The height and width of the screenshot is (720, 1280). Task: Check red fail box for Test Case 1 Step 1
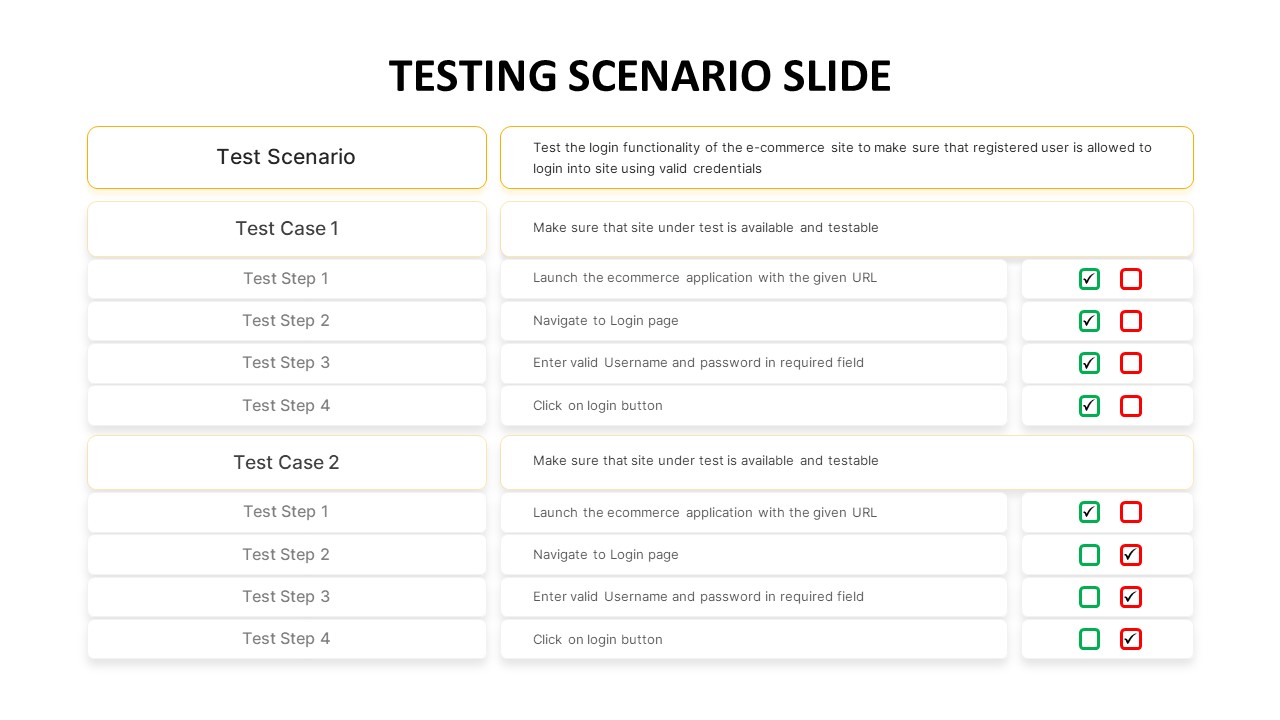click(1131, 279)
